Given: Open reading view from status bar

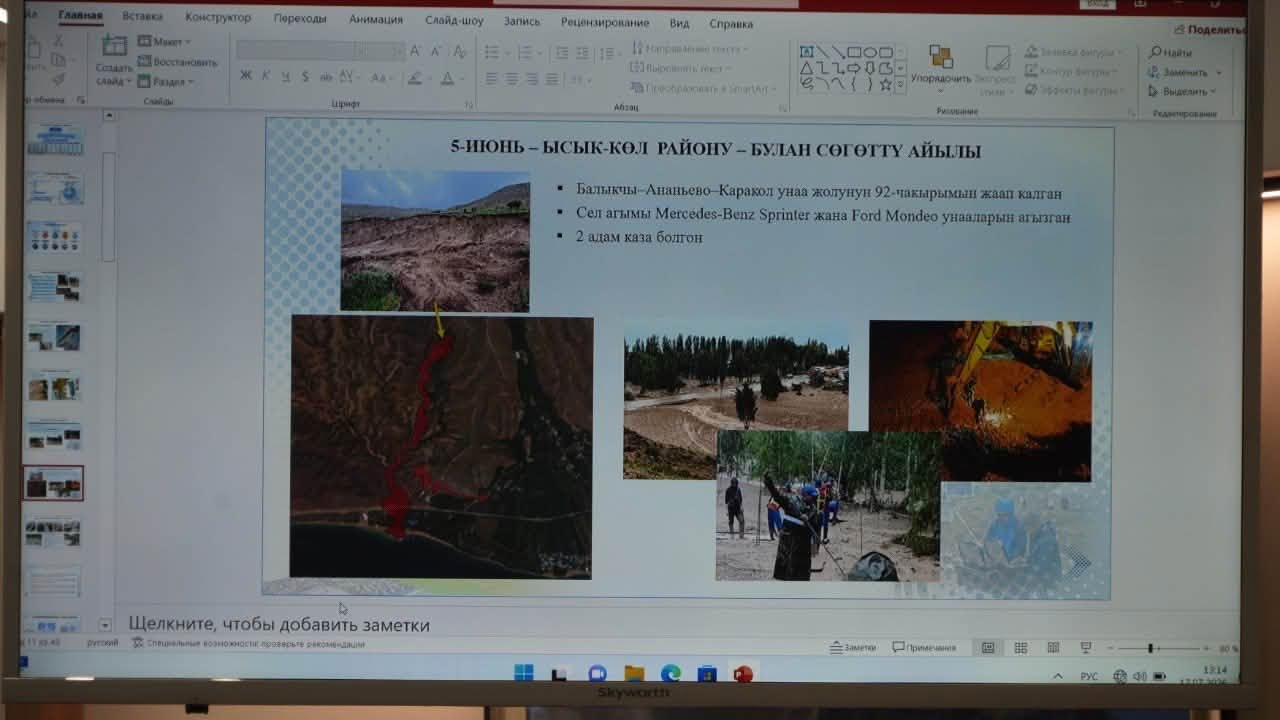Looking at the screenshot, I should coord(1053,648).
